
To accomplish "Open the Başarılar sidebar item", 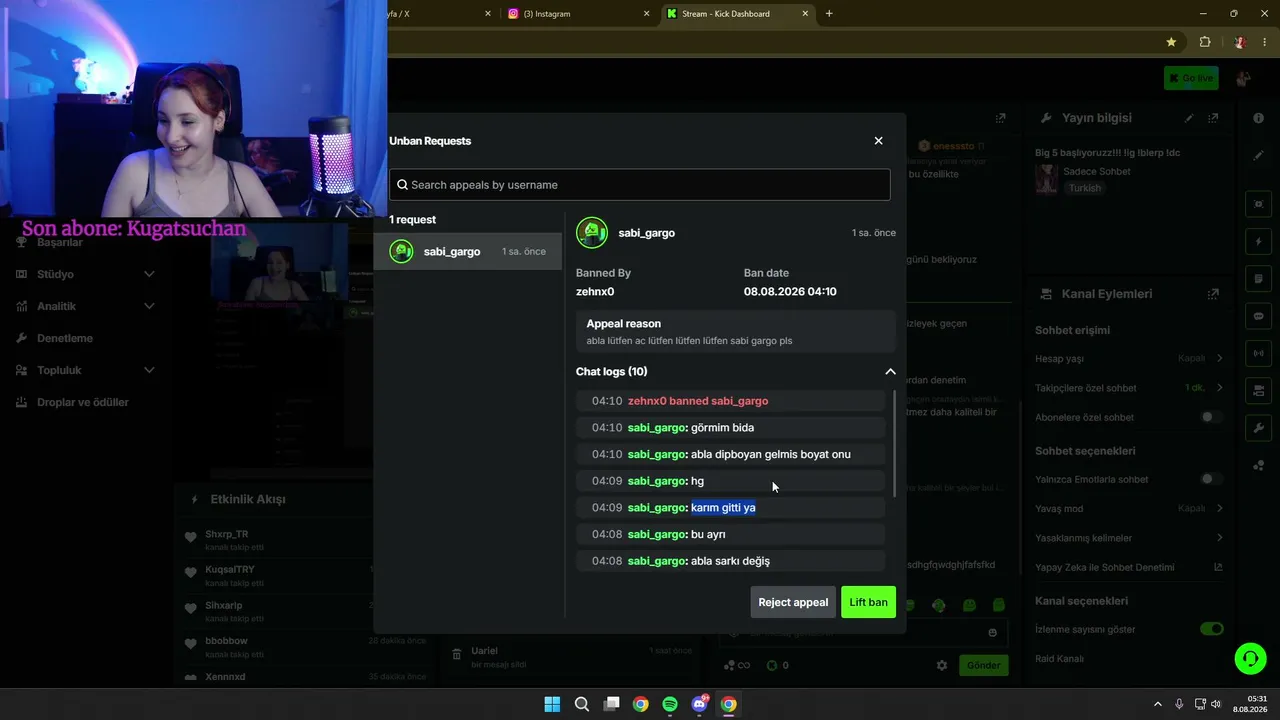I will click(60, 242).
